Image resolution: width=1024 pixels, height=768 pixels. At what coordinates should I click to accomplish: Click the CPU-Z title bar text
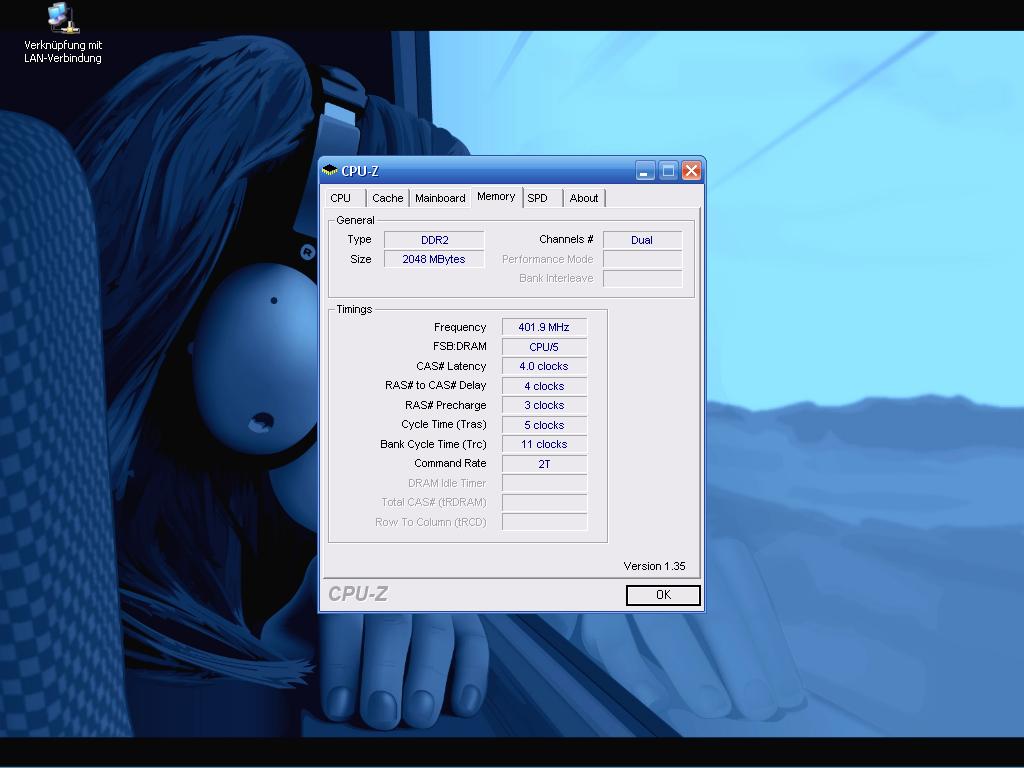[x=360, y=171]
